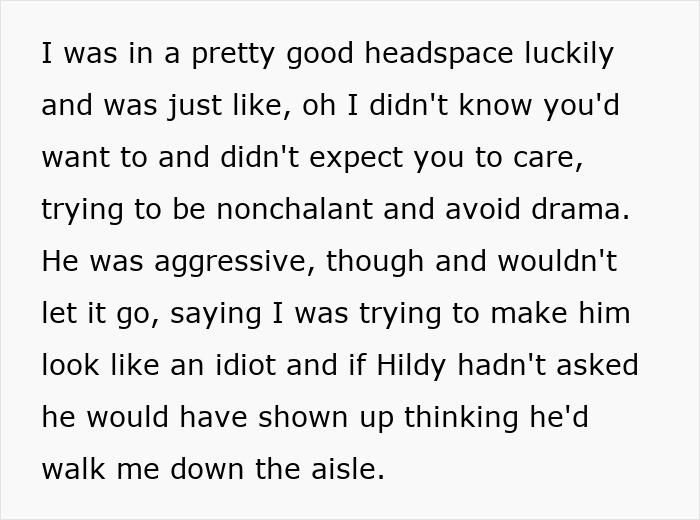Select the name "Hildy"

click(411, 366)
